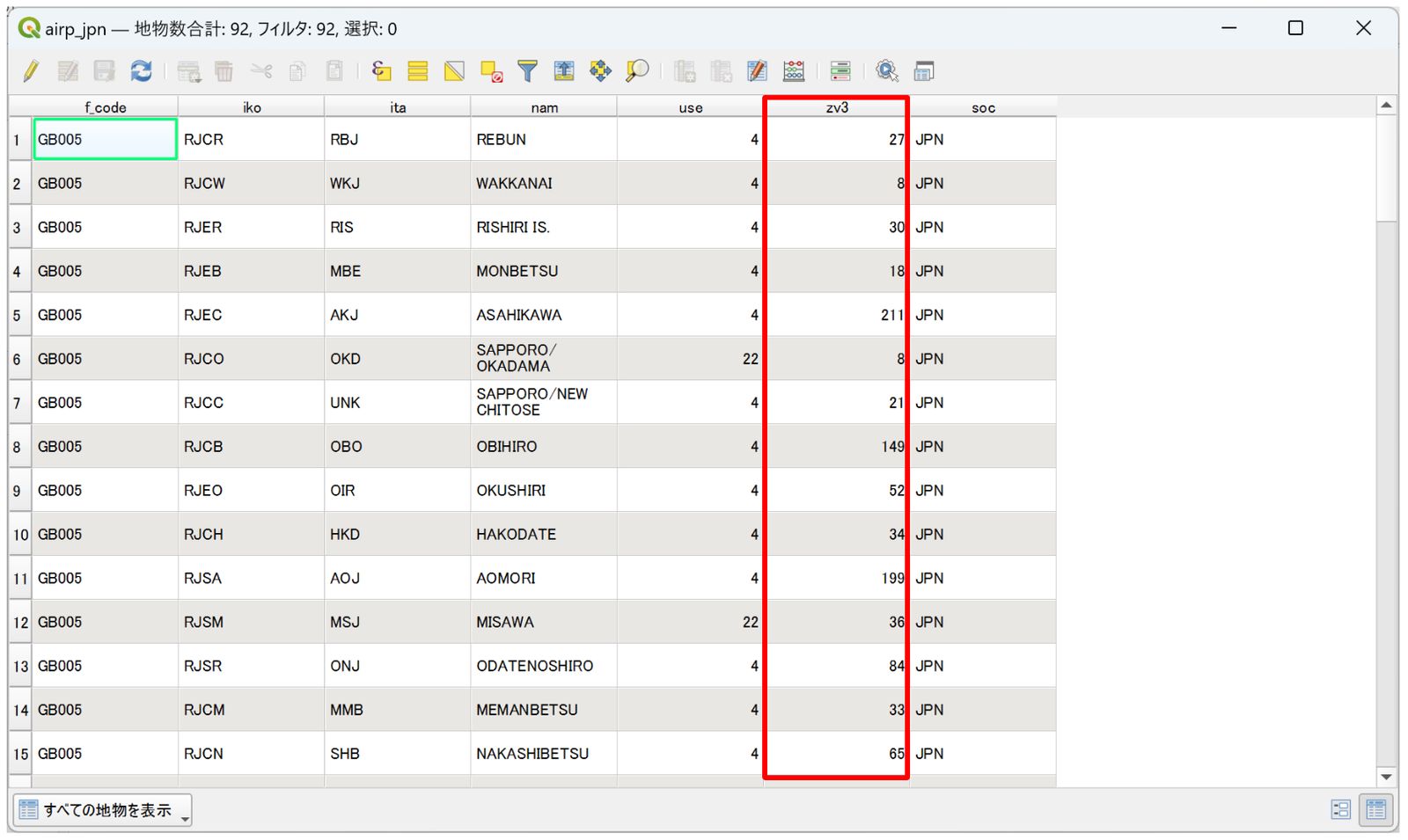The image size is (1408, 840).
Task: Open the filter/select by form funnel icon
Action: coord(527,71)
